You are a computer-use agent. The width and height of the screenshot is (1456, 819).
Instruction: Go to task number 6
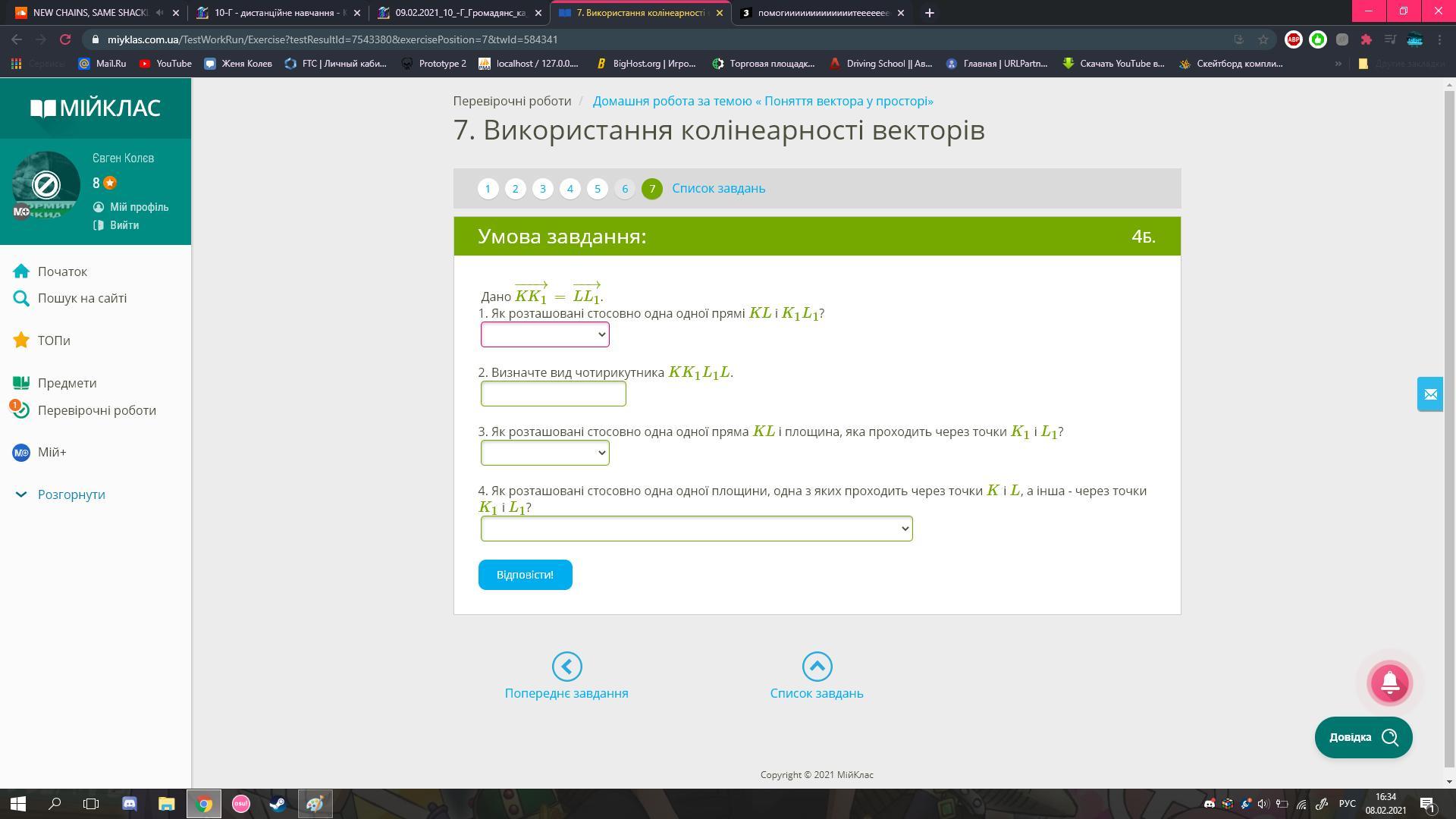coord(624,188)
